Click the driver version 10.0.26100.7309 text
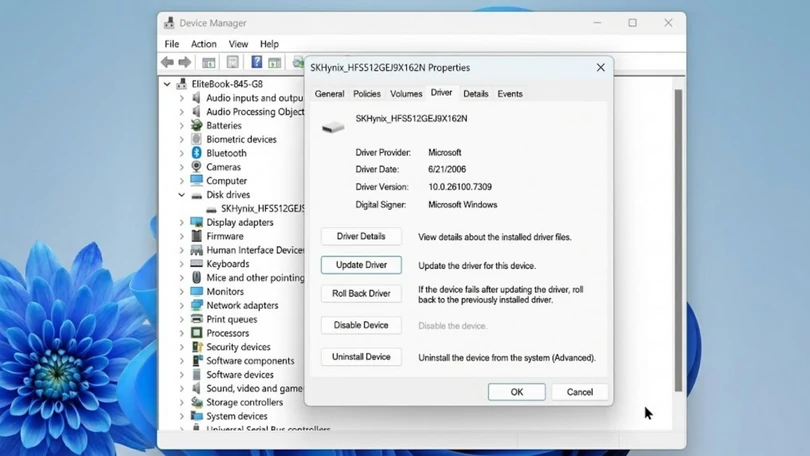This screenshot has height=456, width=810. 460,187
